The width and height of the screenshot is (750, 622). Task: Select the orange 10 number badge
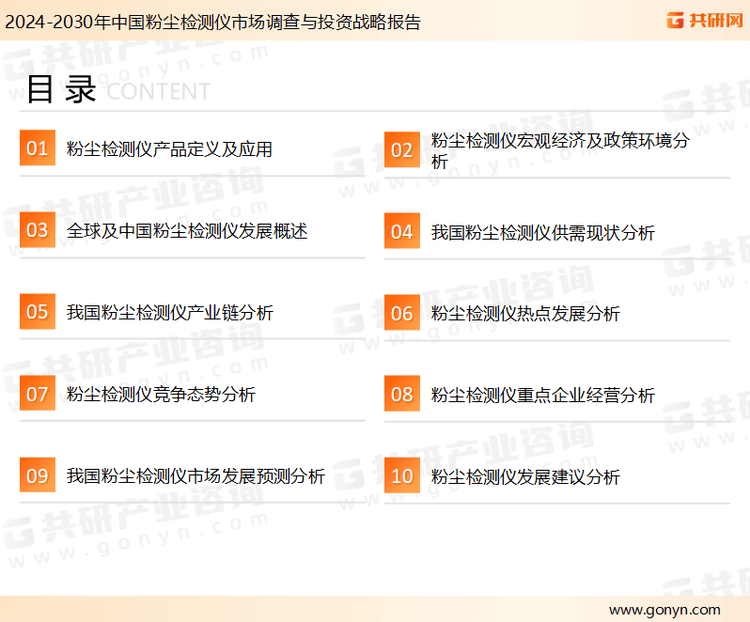pos(402,476)
